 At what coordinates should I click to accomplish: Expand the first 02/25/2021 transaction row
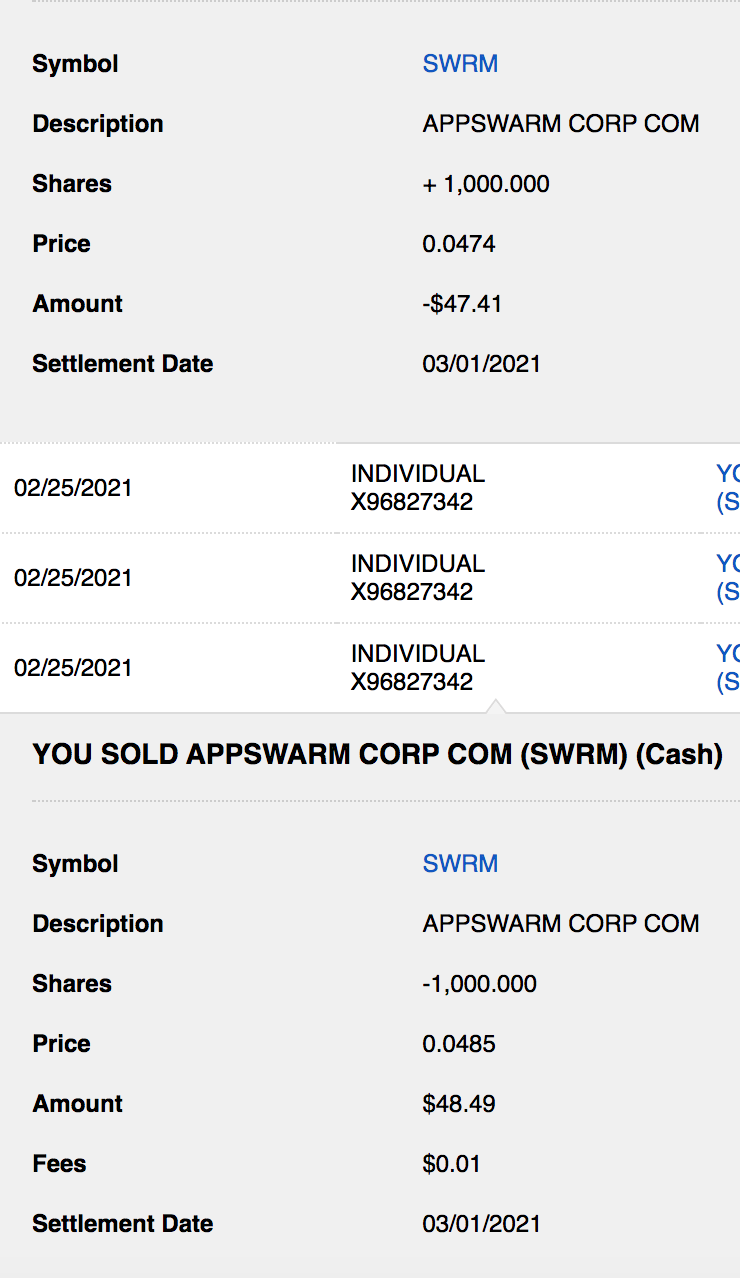[72, 488]
